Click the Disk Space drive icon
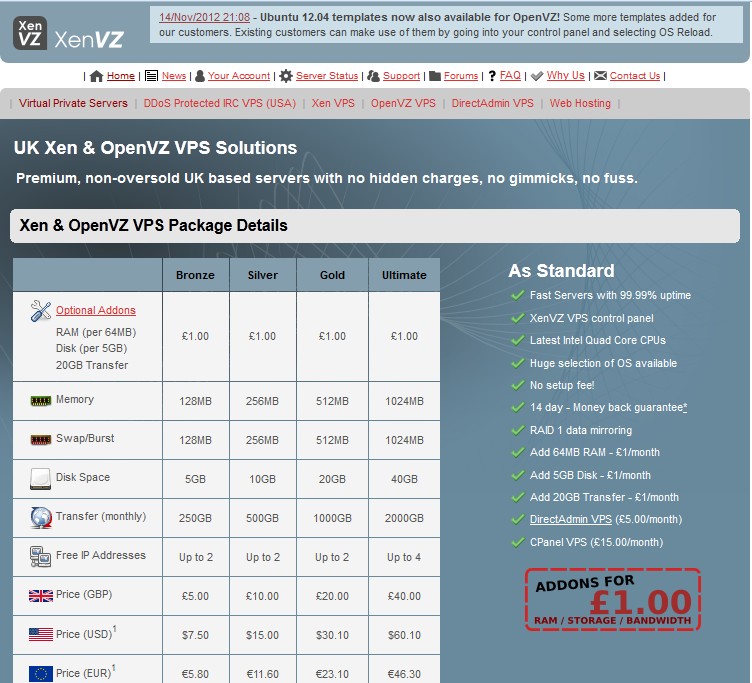 (40, 478)
